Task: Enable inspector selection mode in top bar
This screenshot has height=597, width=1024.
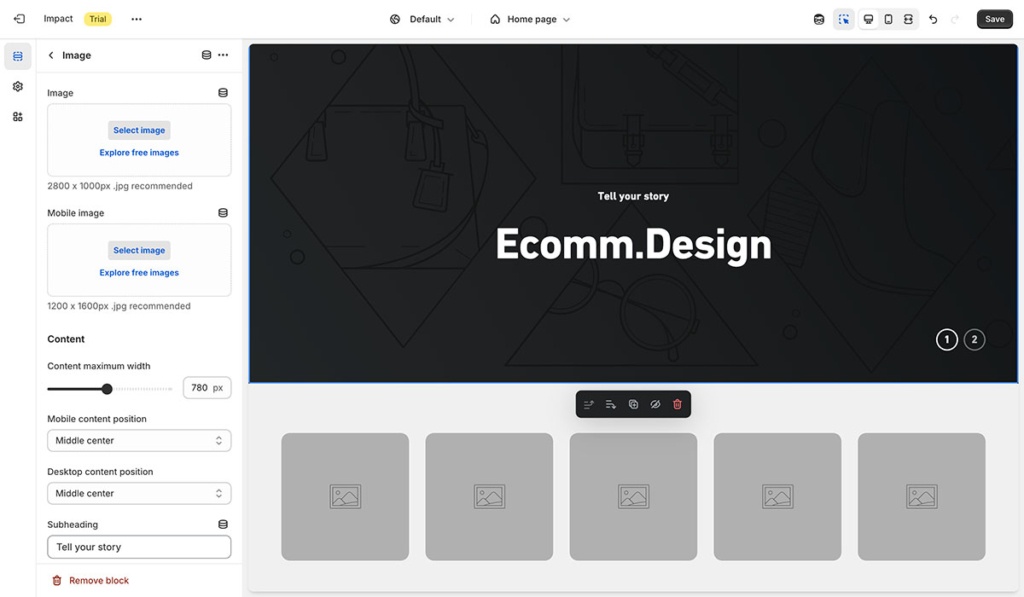Action: pos(843,18)
